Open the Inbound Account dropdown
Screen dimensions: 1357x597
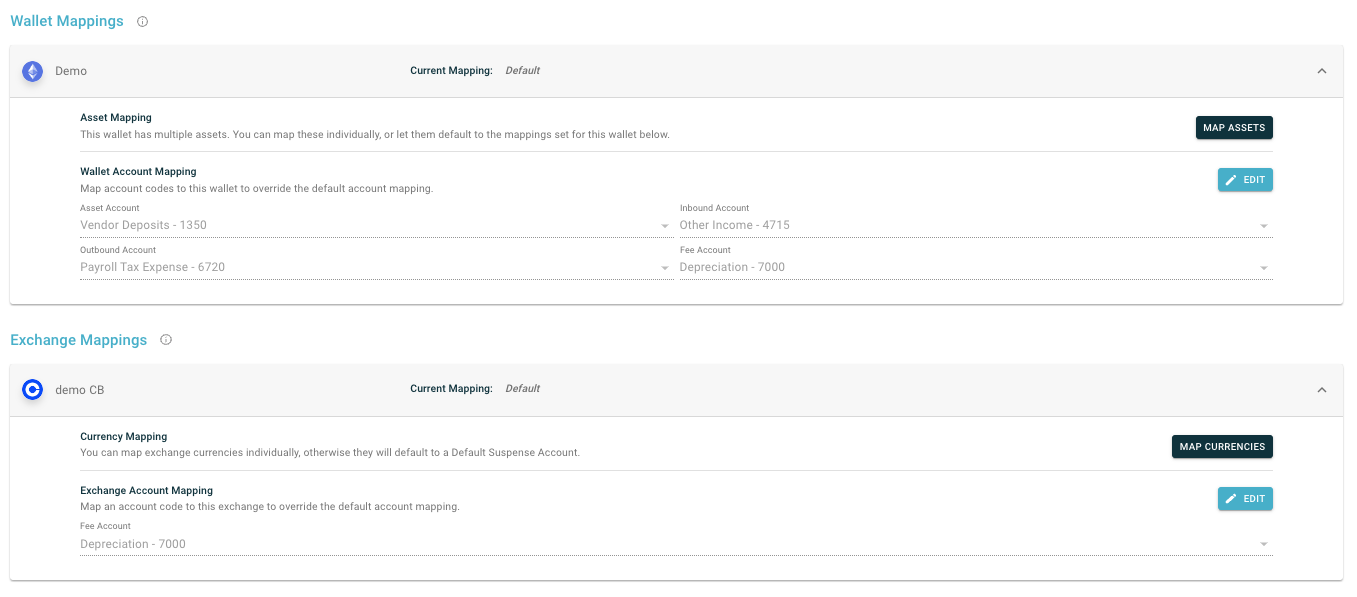[x=976, y=226]
